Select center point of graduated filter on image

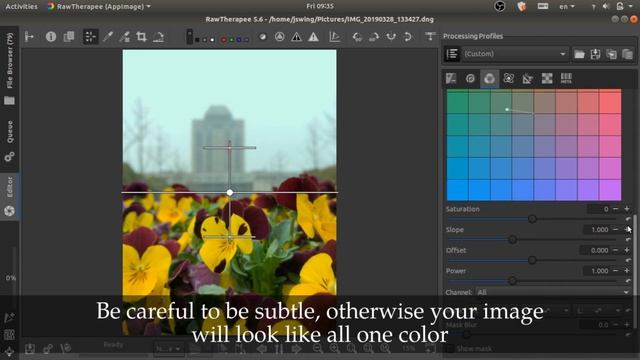230,192
